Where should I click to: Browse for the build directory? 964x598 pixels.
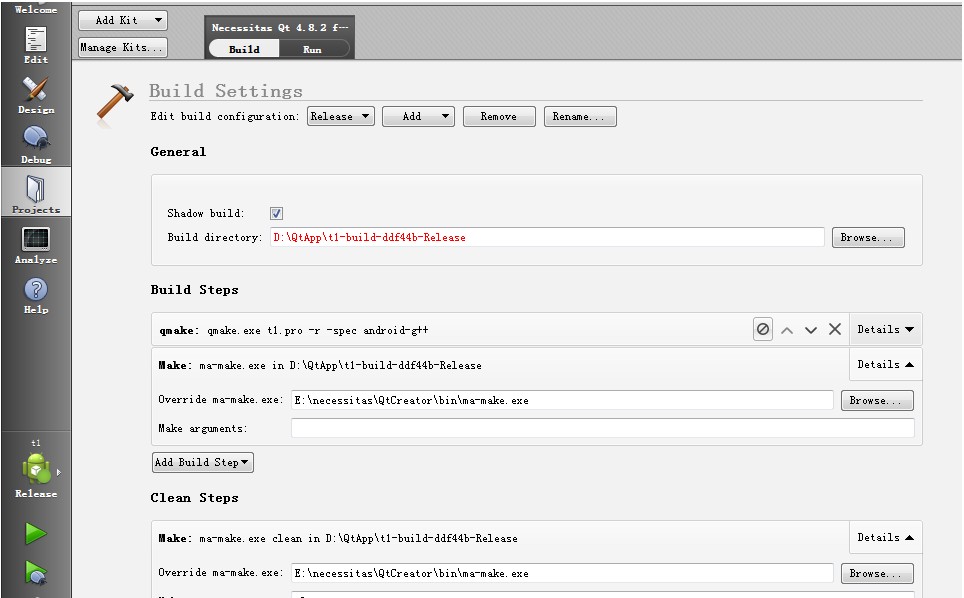click(x=867, y=237)
